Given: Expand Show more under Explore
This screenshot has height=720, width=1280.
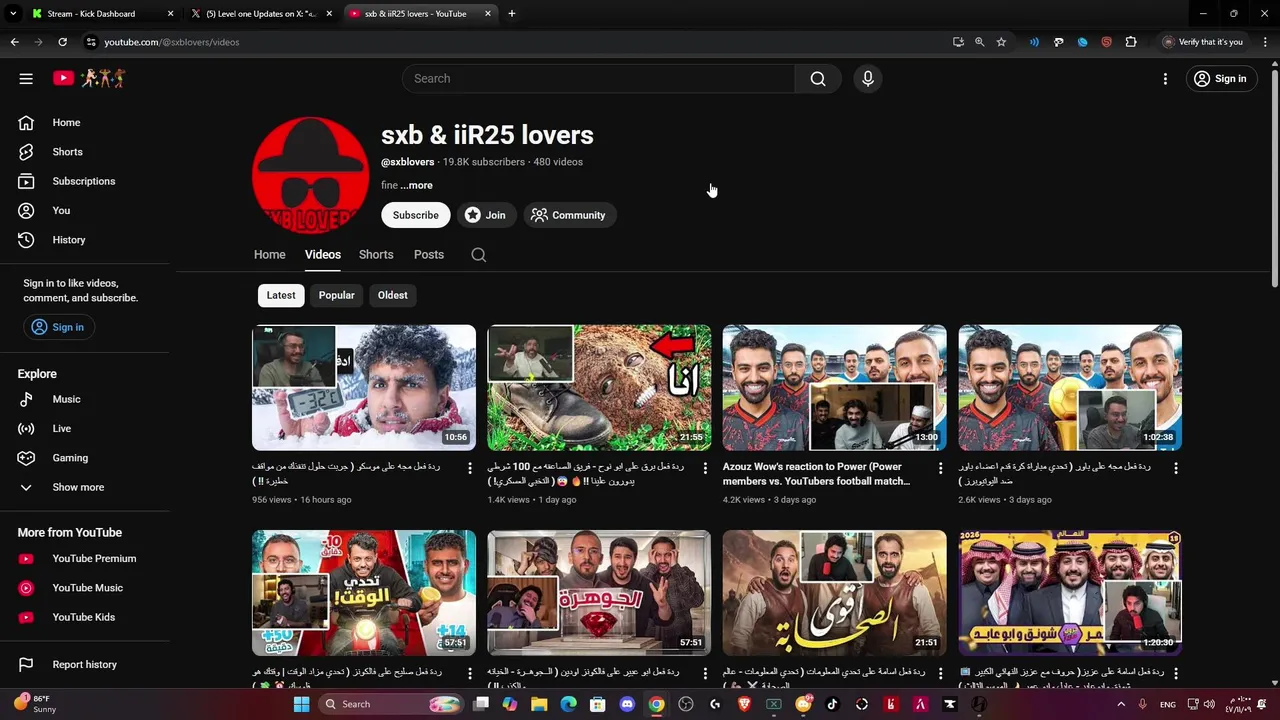Looking at the screenshot, I should click(x=85, y=487).
